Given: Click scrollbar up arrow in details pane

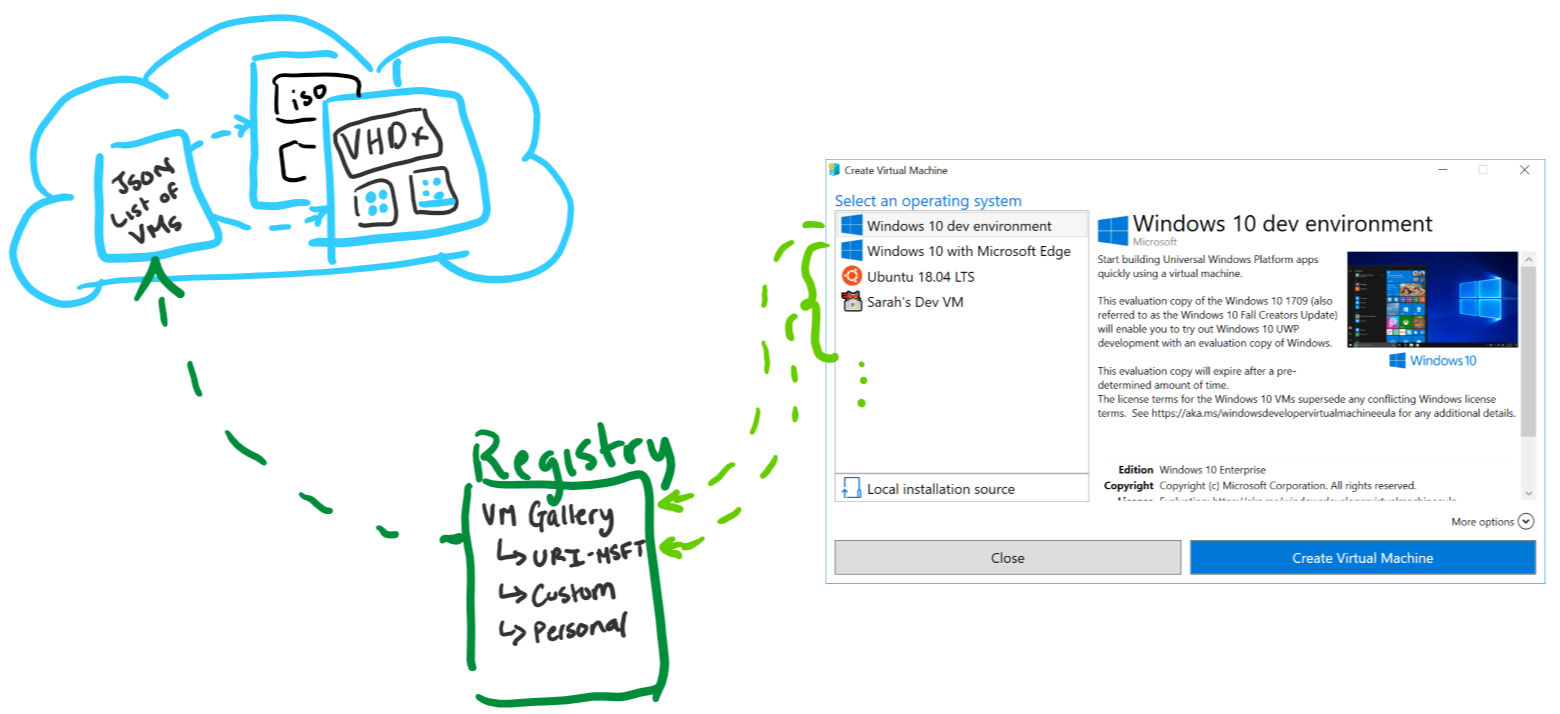Looking at the screenshot, I should 1528,258.
